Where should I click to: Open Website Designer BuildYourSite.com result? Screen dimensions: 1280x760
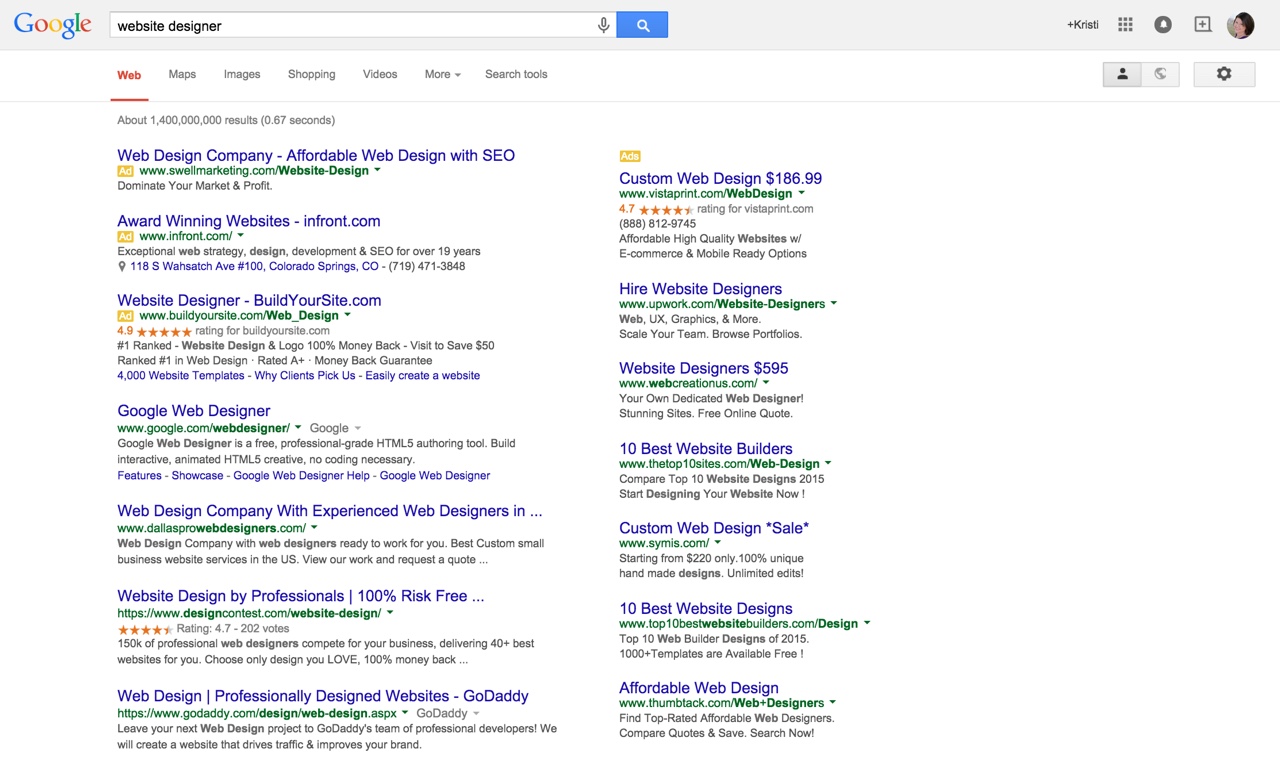[x=249, y=300]
